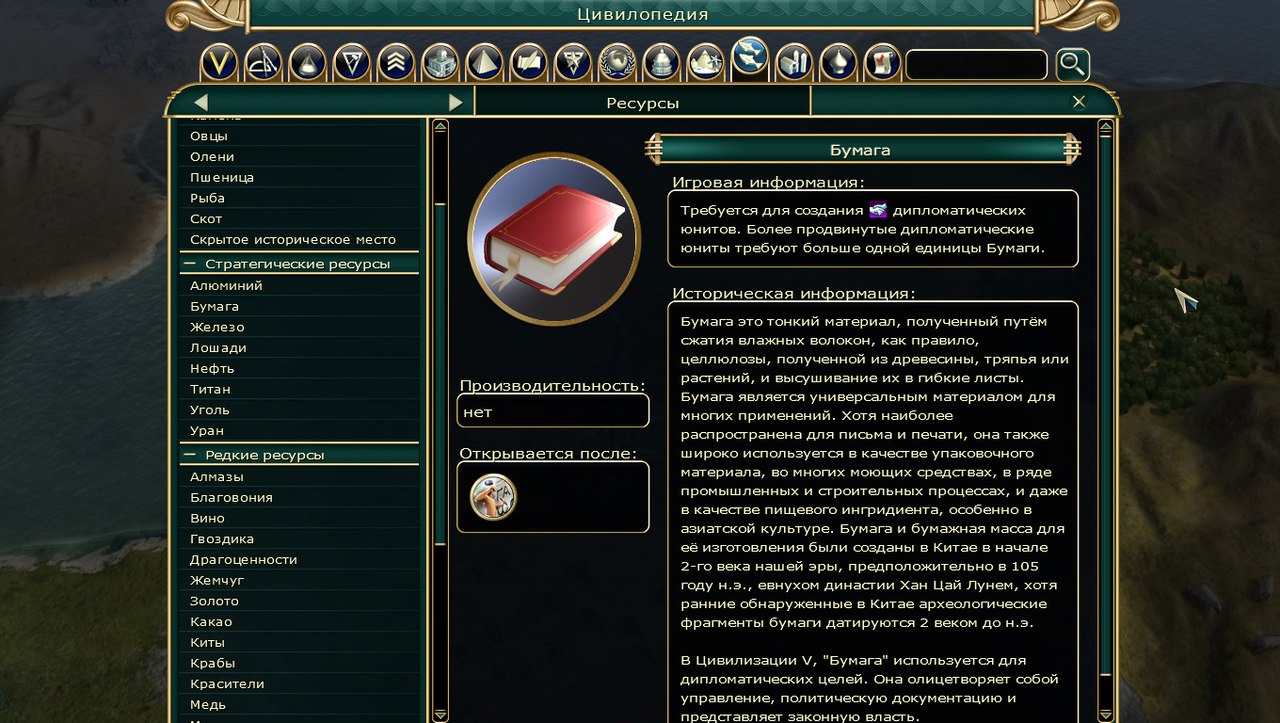Click the magnifying glass search button

coord(1072,65)
